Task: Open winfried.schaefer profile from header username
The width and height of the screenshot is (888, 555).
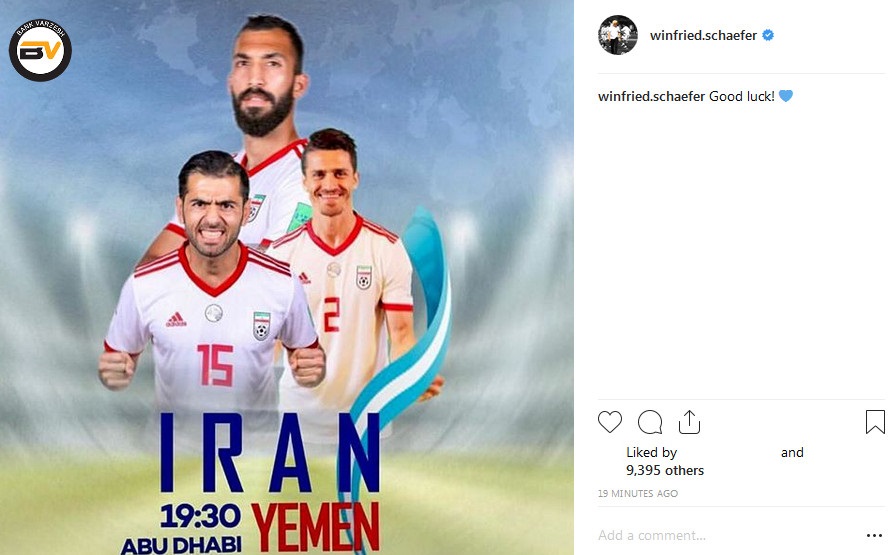Action: [x=703, y=35]
